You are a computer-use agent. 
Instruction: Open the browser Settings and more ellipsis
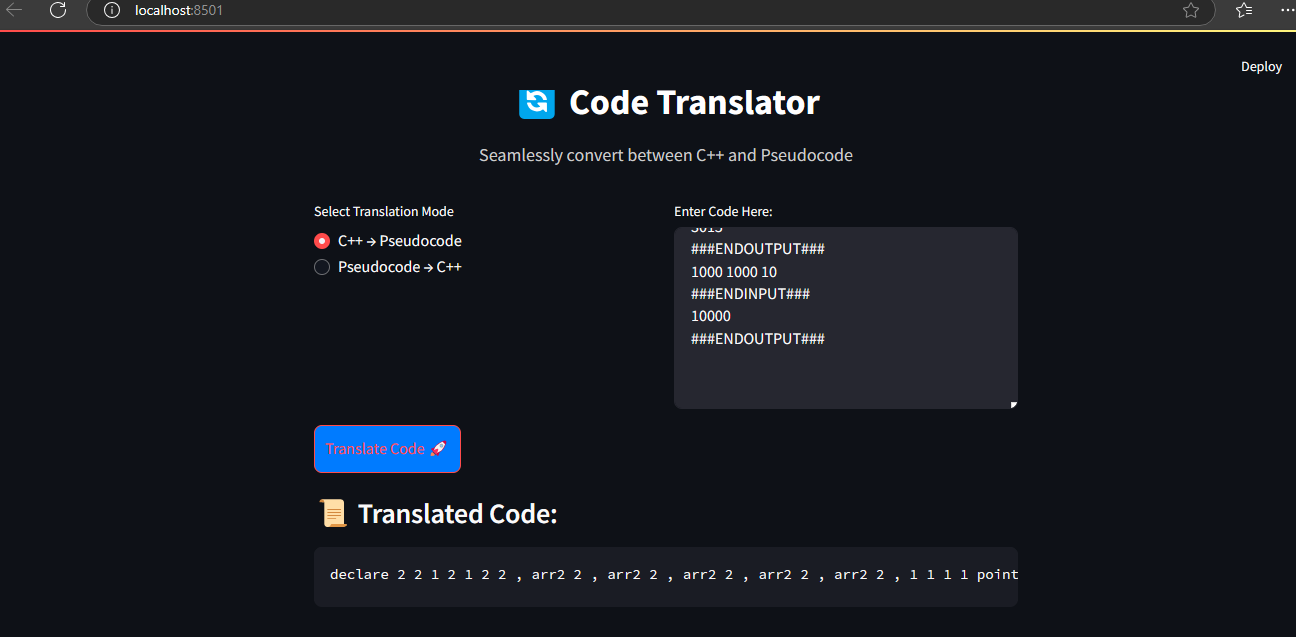point(1285,10)
